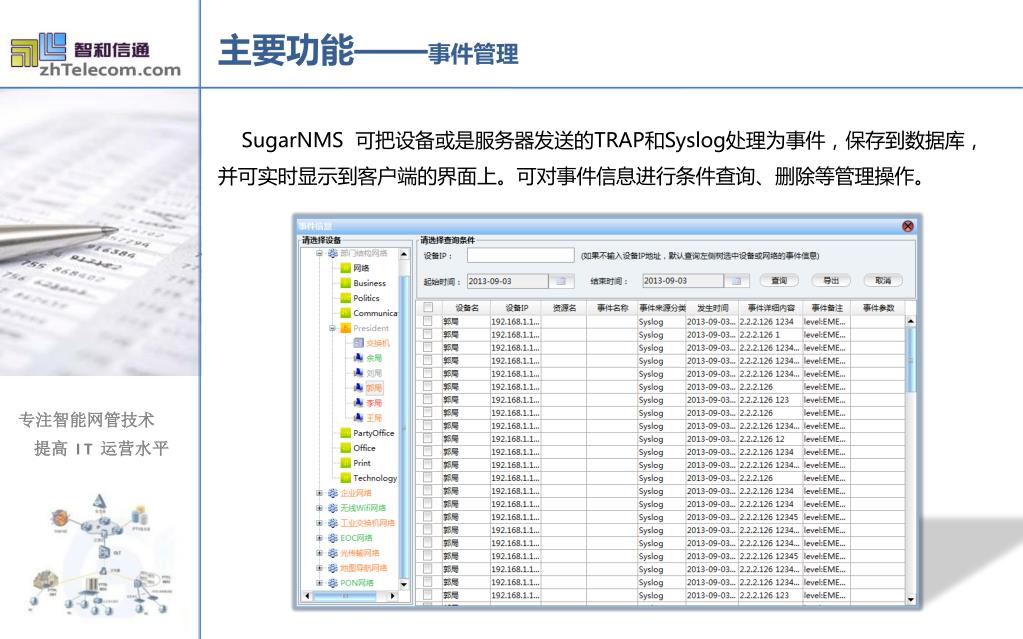Click the device tree scroll-right arrow

click(392, 596)
